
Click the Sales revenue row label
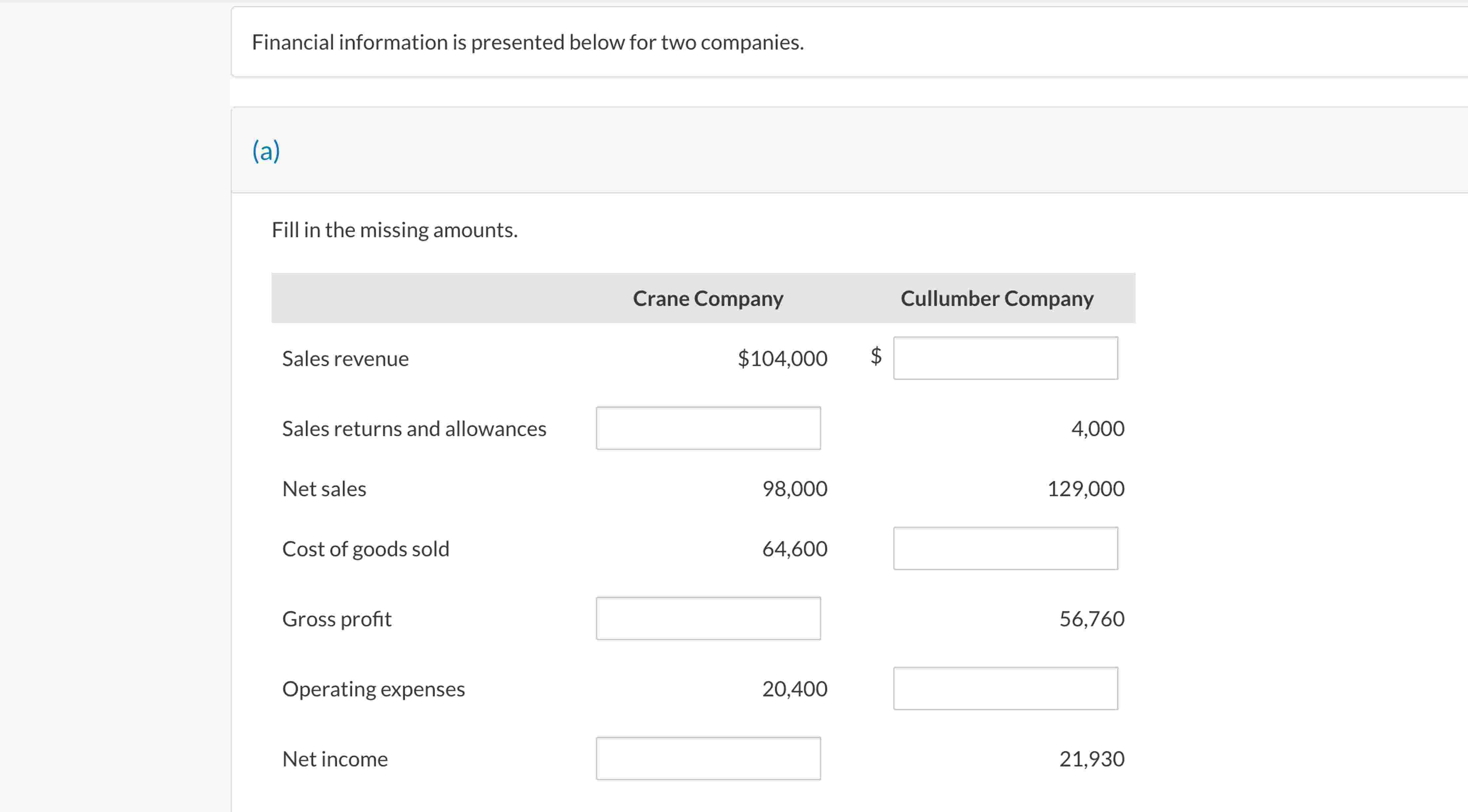click(345, 359)
